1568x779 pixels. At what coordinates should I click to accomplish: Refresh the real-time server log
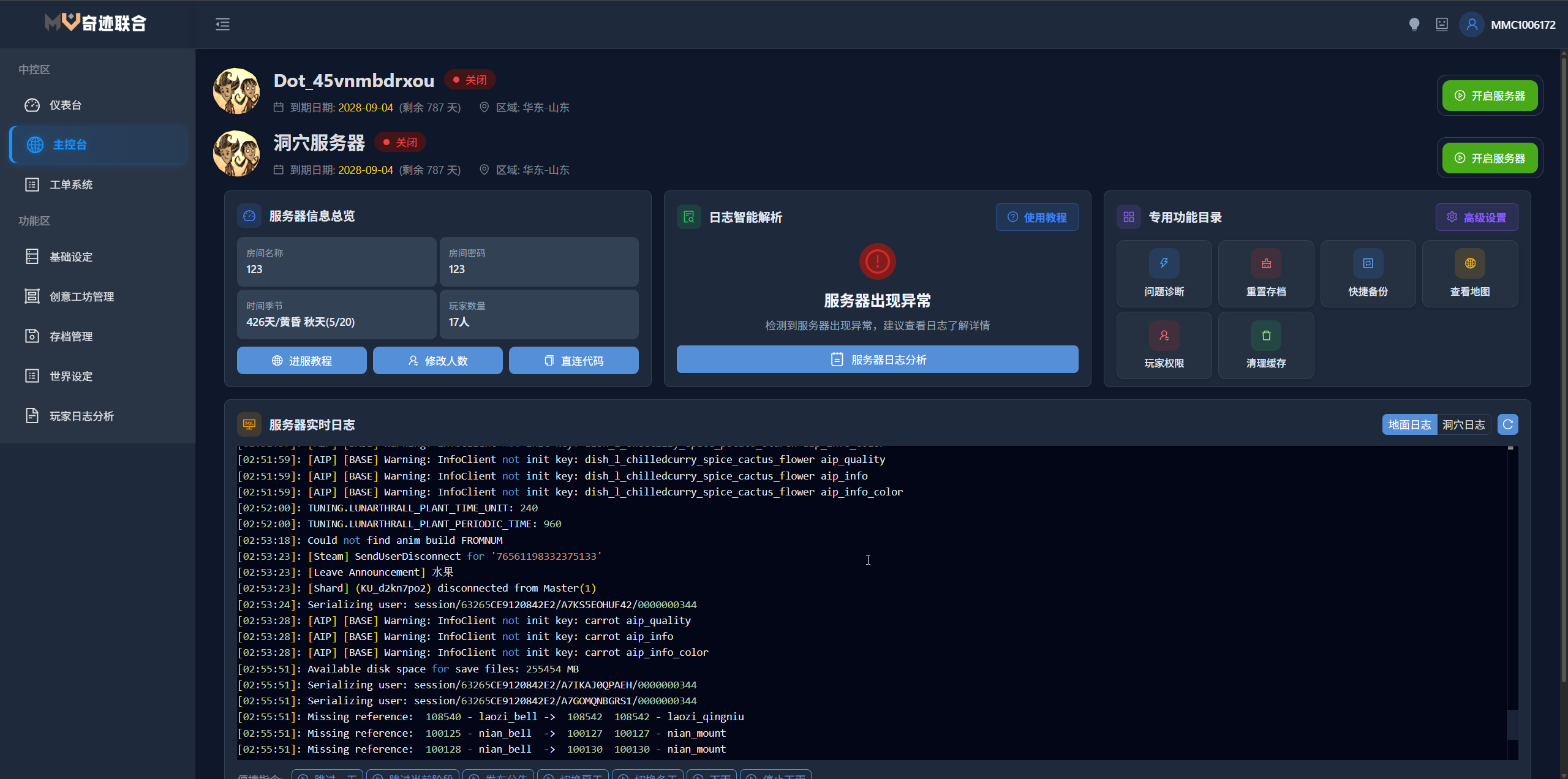pyautogui.click(x=1508, y=424)
